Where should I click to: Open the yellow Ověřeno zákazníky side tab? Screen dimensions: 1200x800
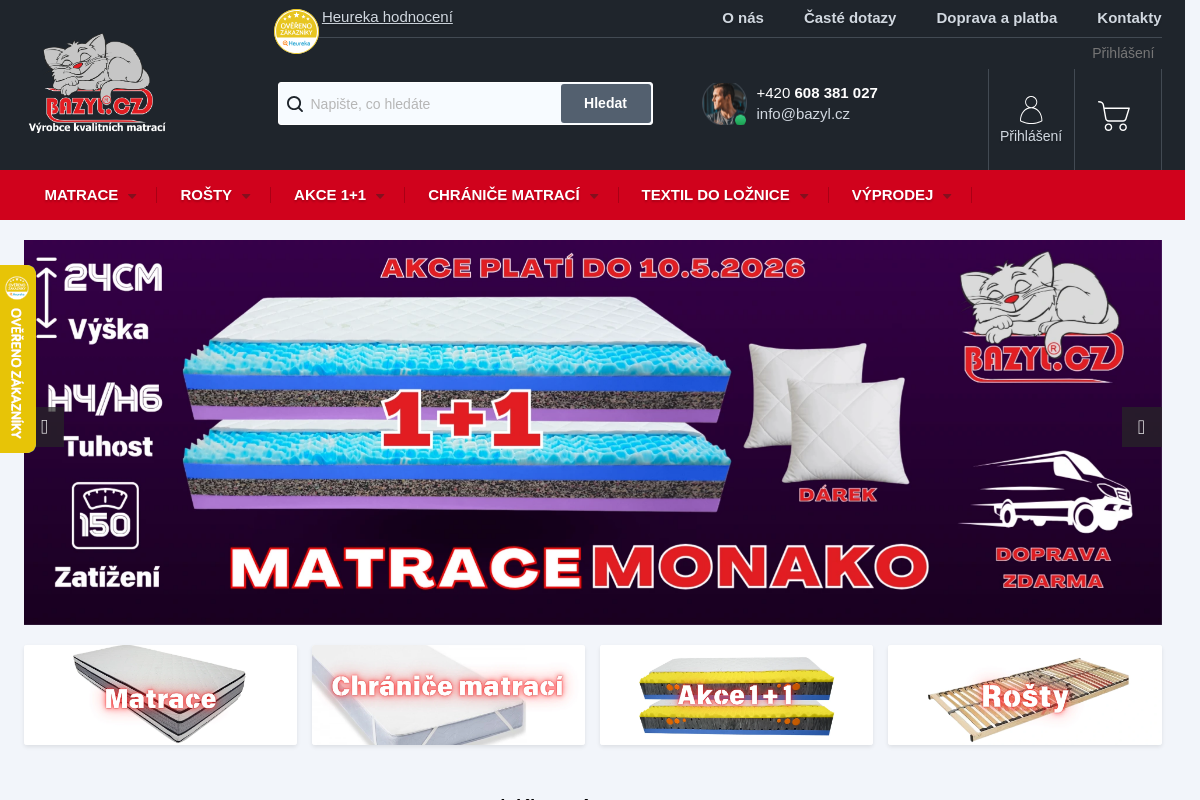click(x=17, y=359)
